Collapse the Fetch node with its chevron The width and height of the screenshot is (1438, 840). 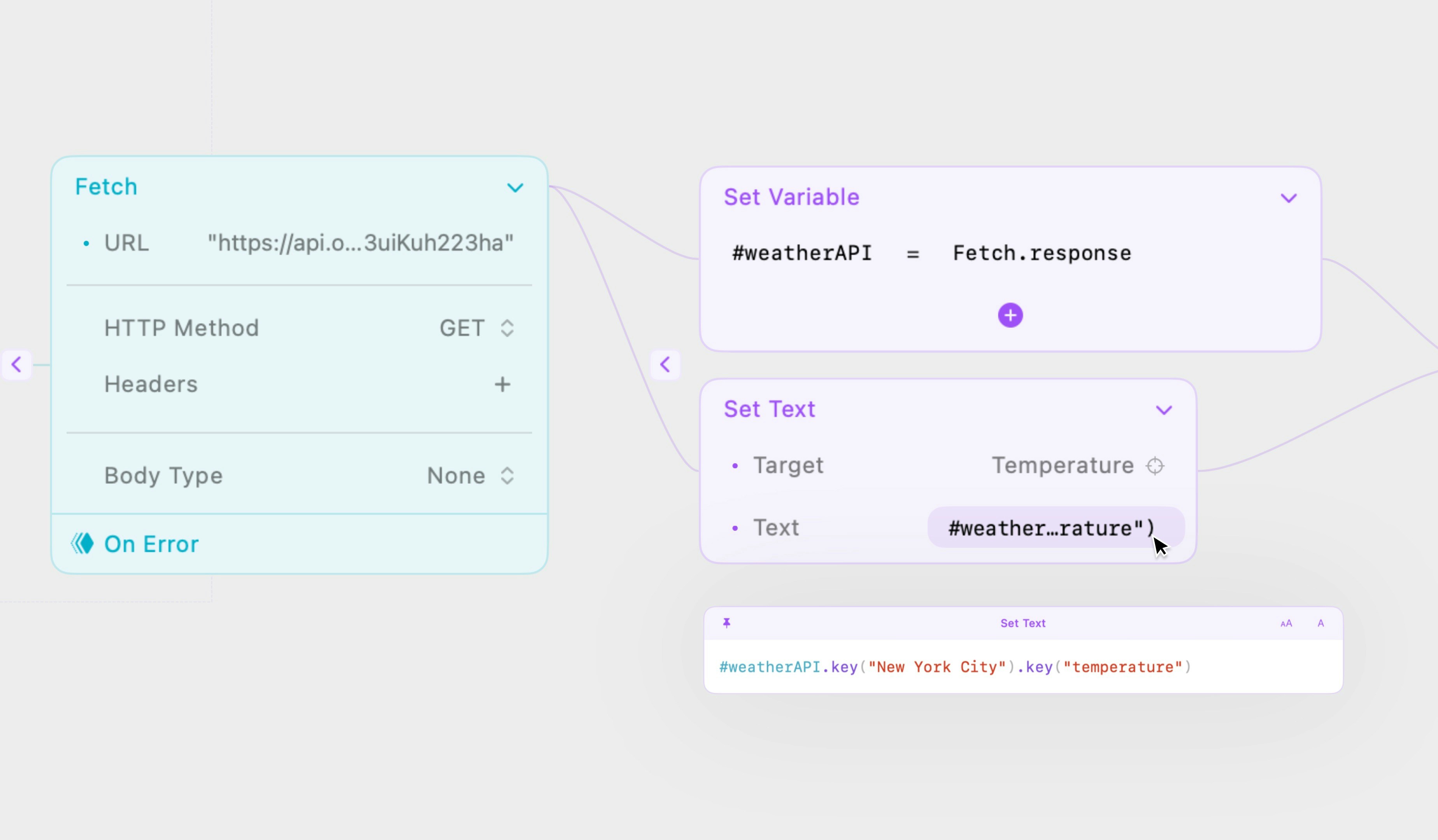(515, 187)
